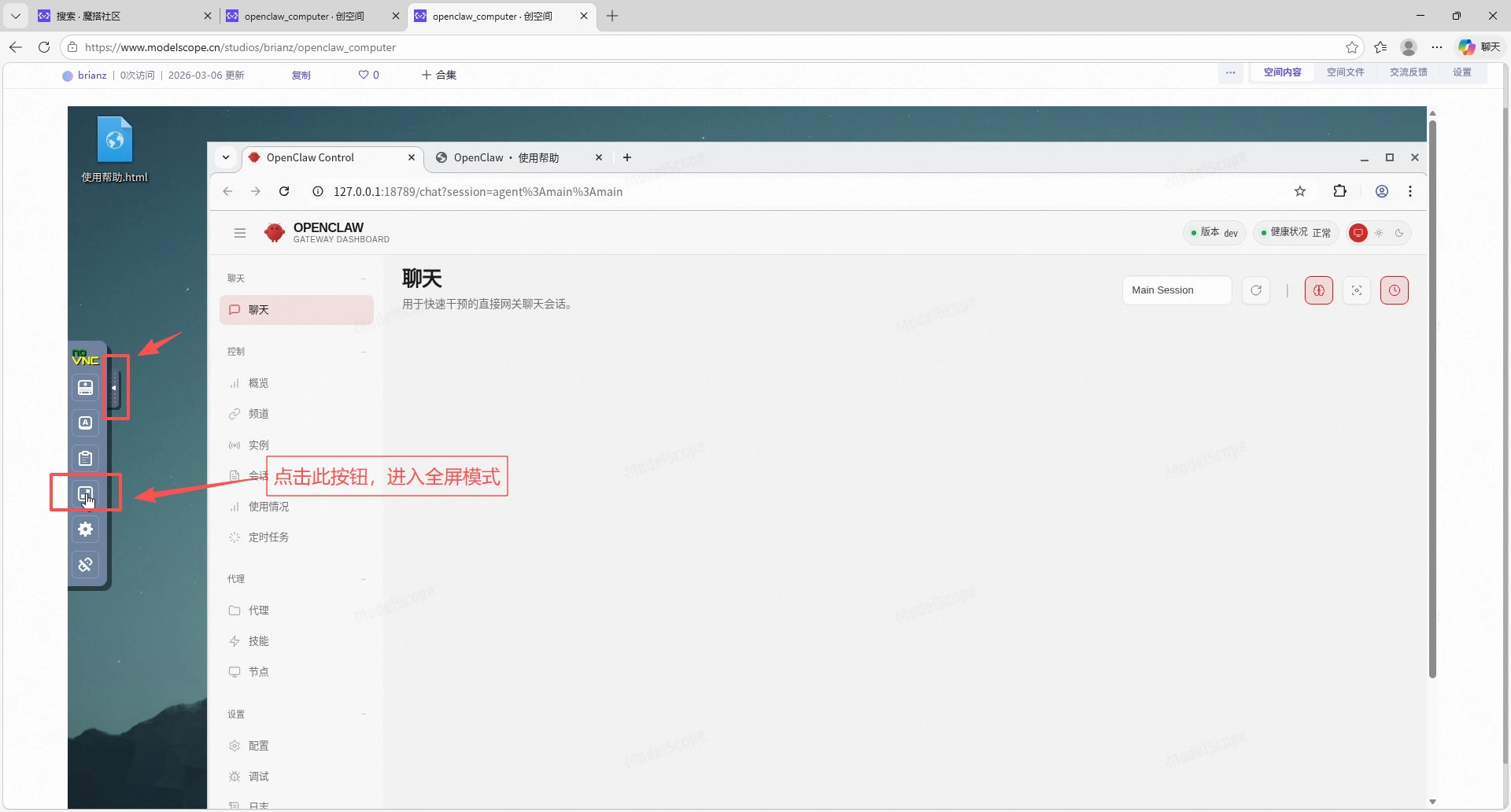Open the inner browser profile icon
Image resolution: width=1511 pixels, height=812 pixels.
[1382, 191]
